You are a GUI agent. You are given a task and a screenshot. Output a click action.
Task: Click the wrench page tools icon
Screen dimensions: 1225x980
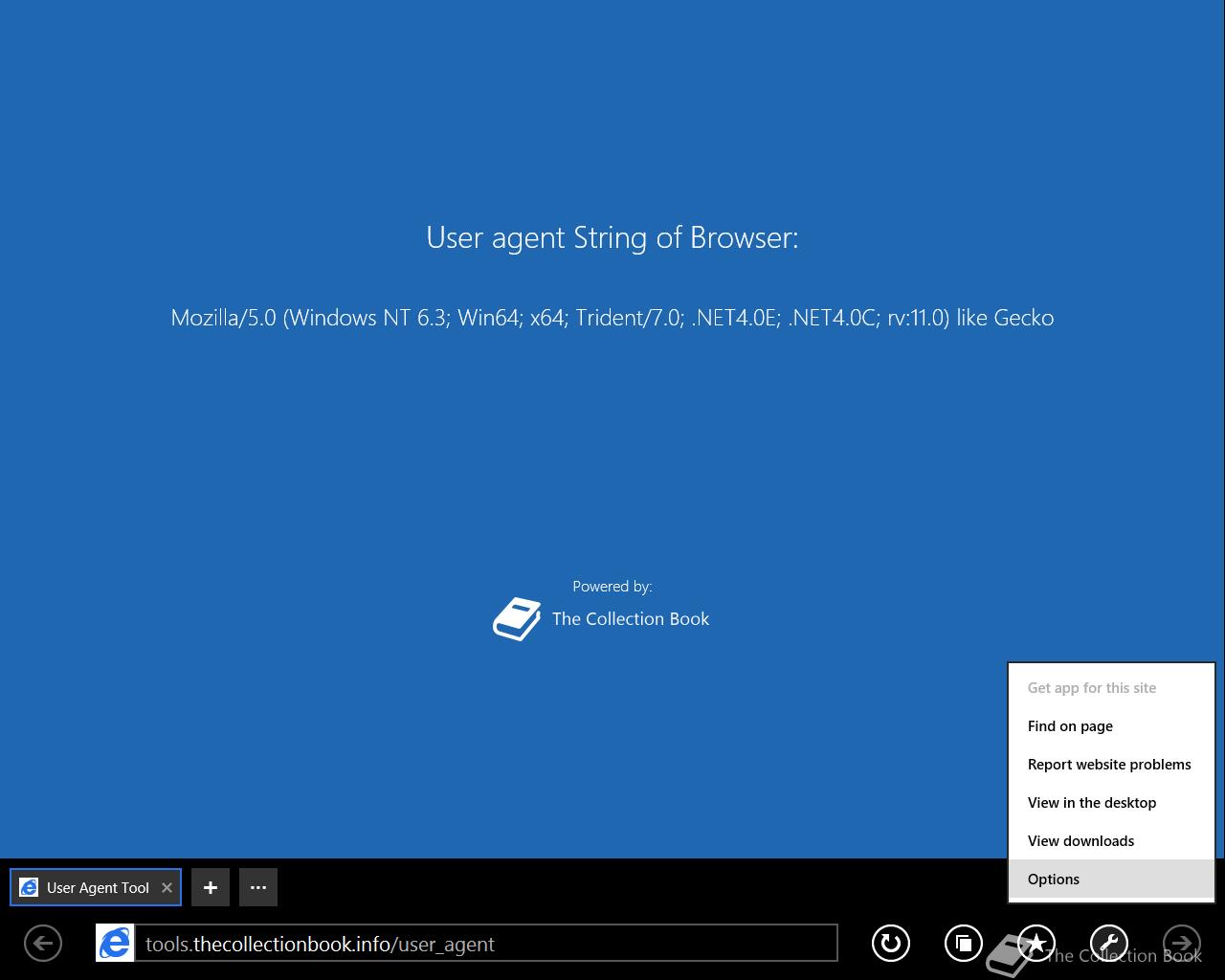pos(1109,944)
